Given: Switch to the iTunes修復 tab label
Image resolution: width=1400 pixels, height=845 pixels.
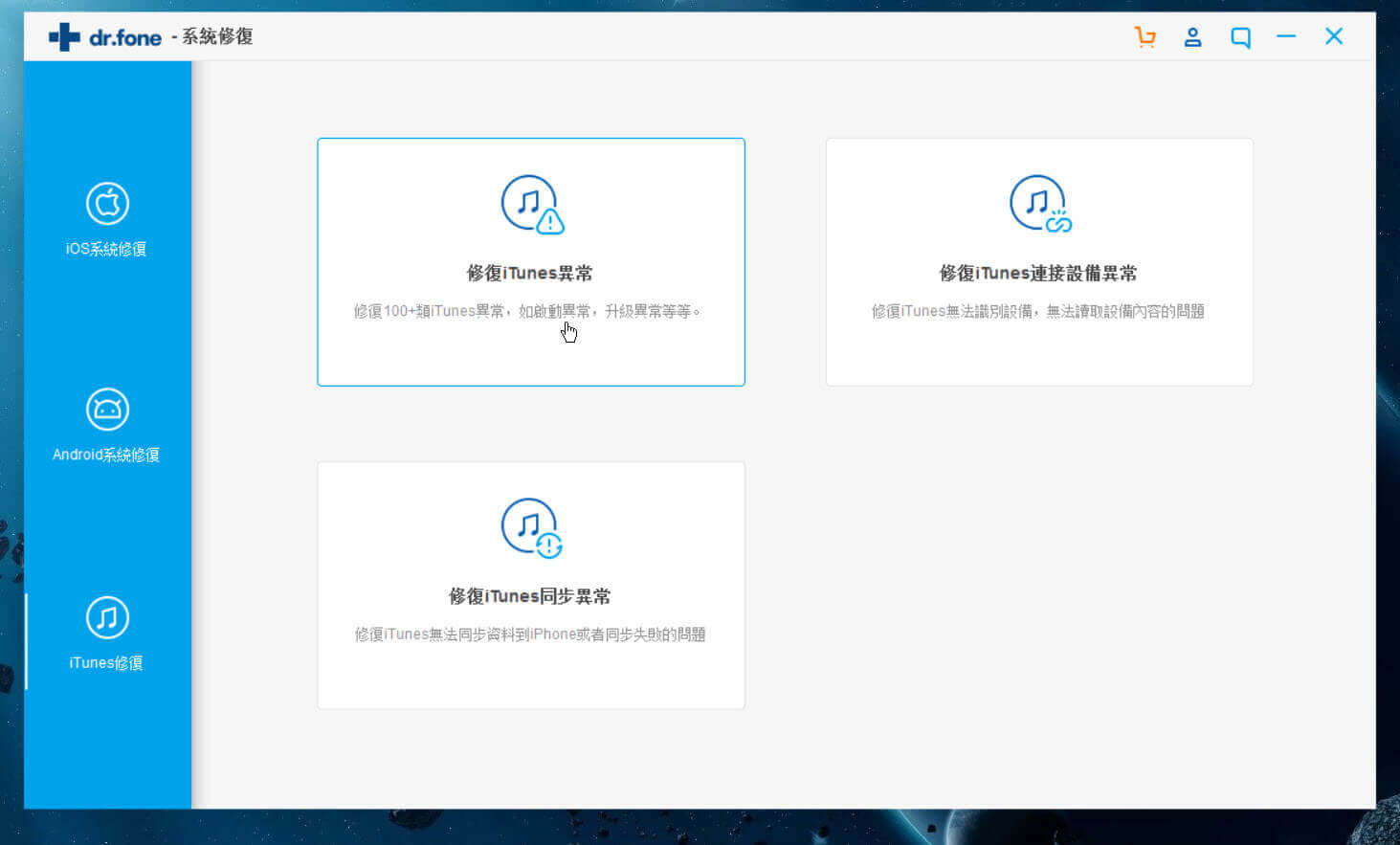Looking at the screenshot, I should 106,662.
